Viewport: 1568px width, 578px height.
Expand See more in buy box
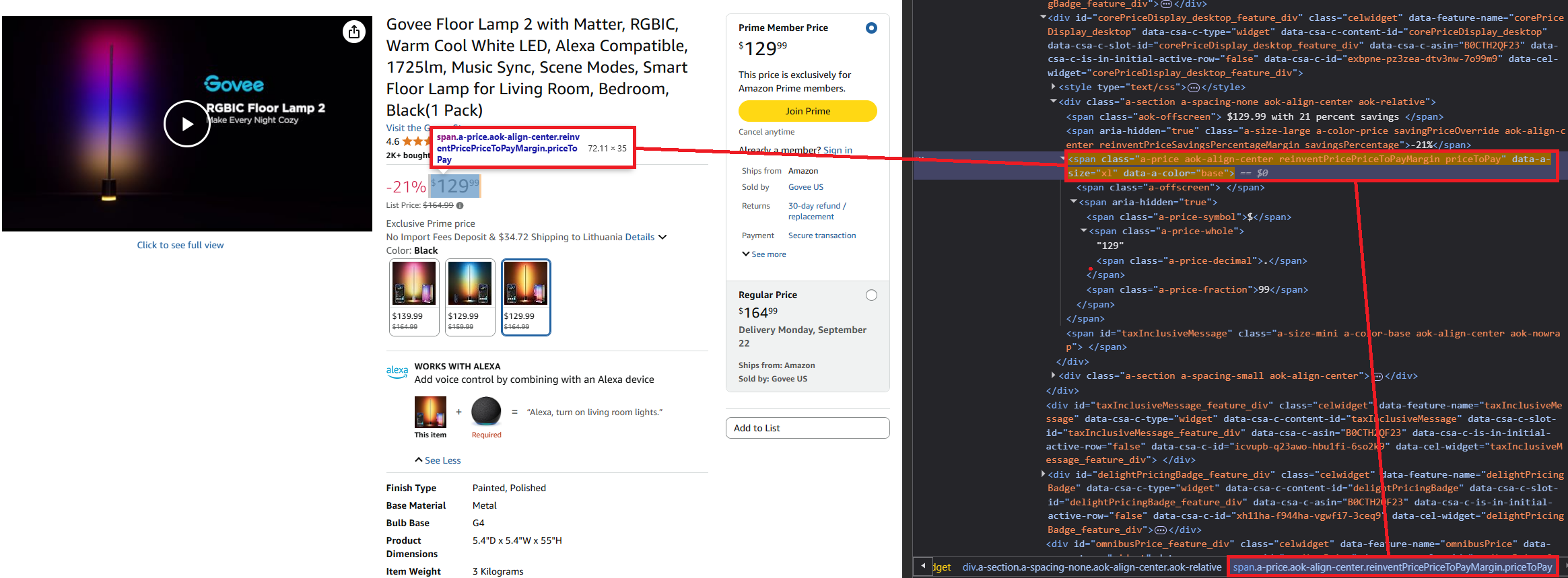pyautogui.click(x=764, y=254)
